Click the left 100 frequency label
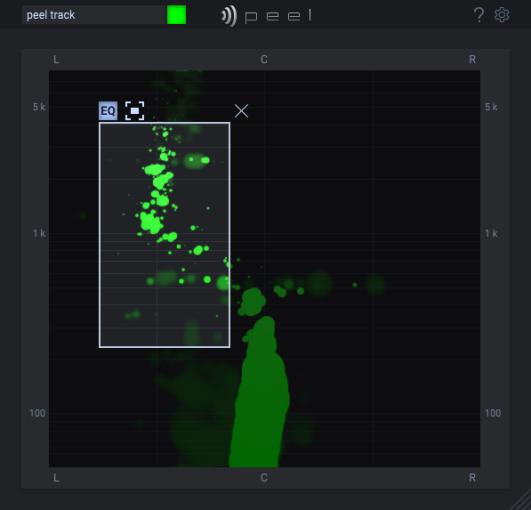This screenshot has width=531, height=510. pyautogui.click(x=37, y=413)
